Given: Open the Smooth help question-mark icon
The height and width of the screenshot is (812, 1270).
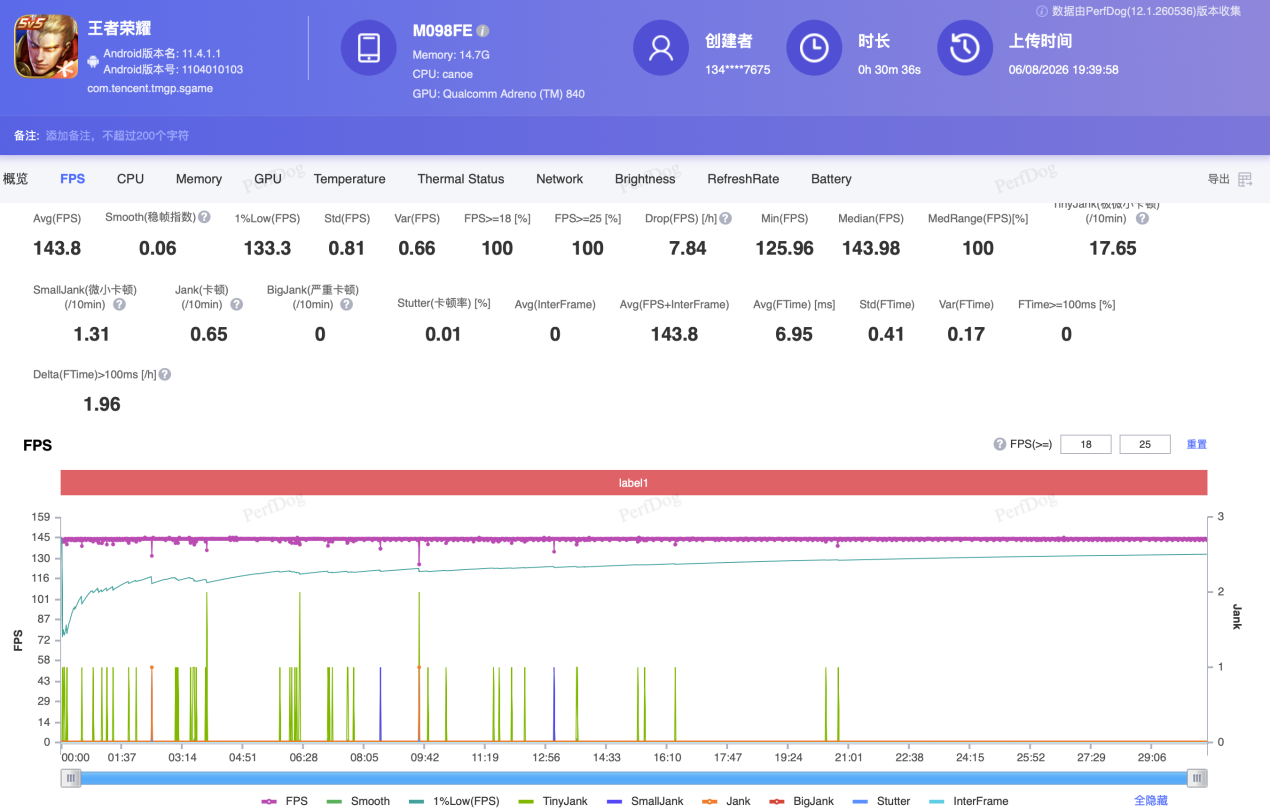Looking at the screenshot, I should 204,217.
